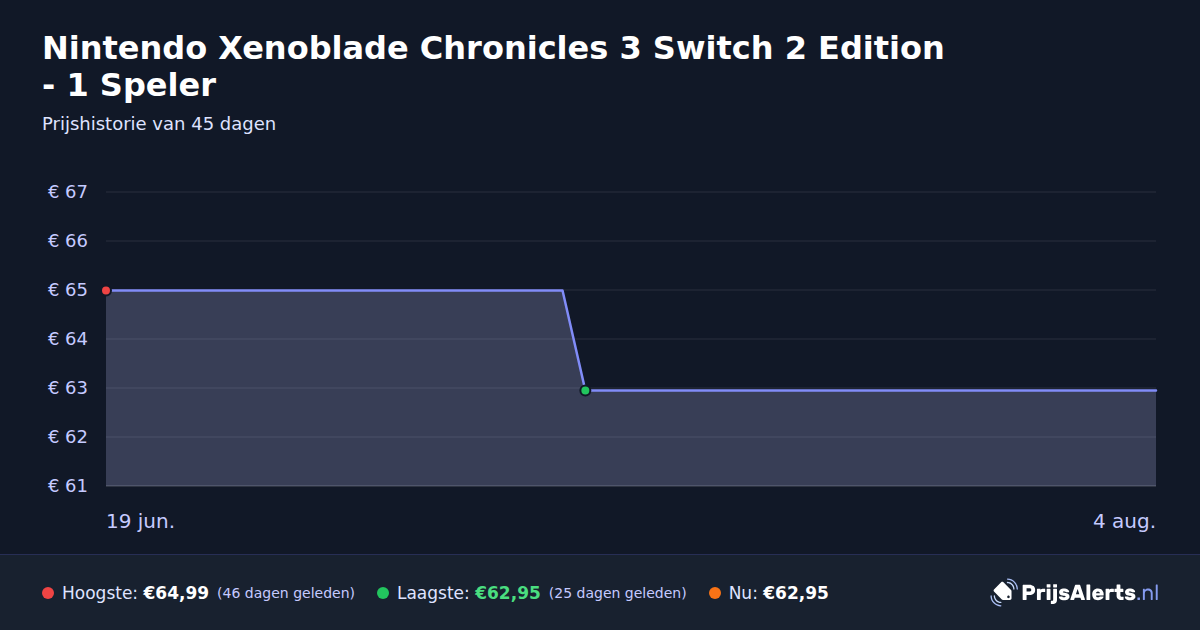Click the 19 jun. start date label
The image size is (1200, 630).
(141, 522)
